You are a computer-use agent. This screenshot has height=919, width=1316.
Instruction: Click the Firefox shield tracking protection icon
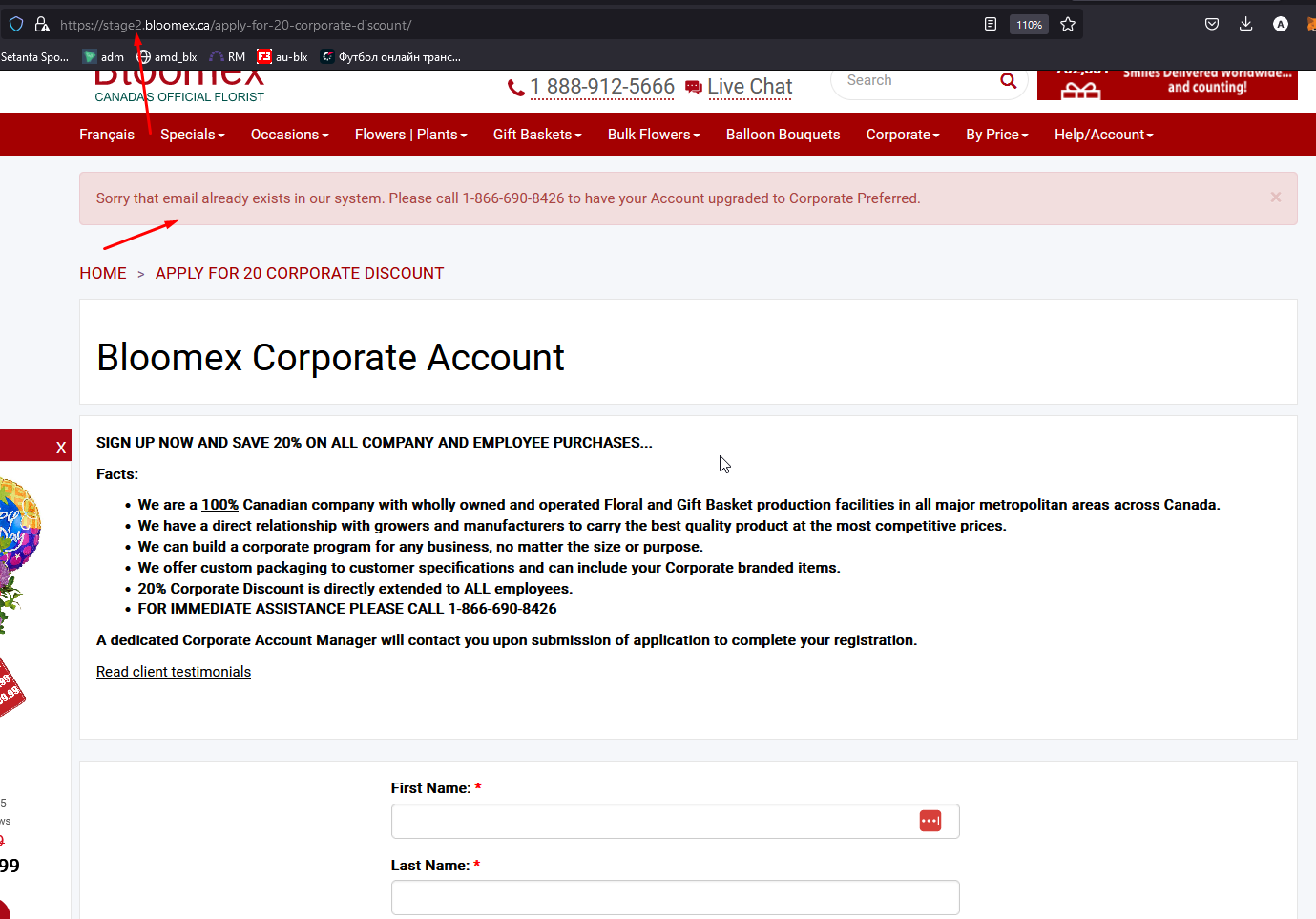(x=16, y=24)
